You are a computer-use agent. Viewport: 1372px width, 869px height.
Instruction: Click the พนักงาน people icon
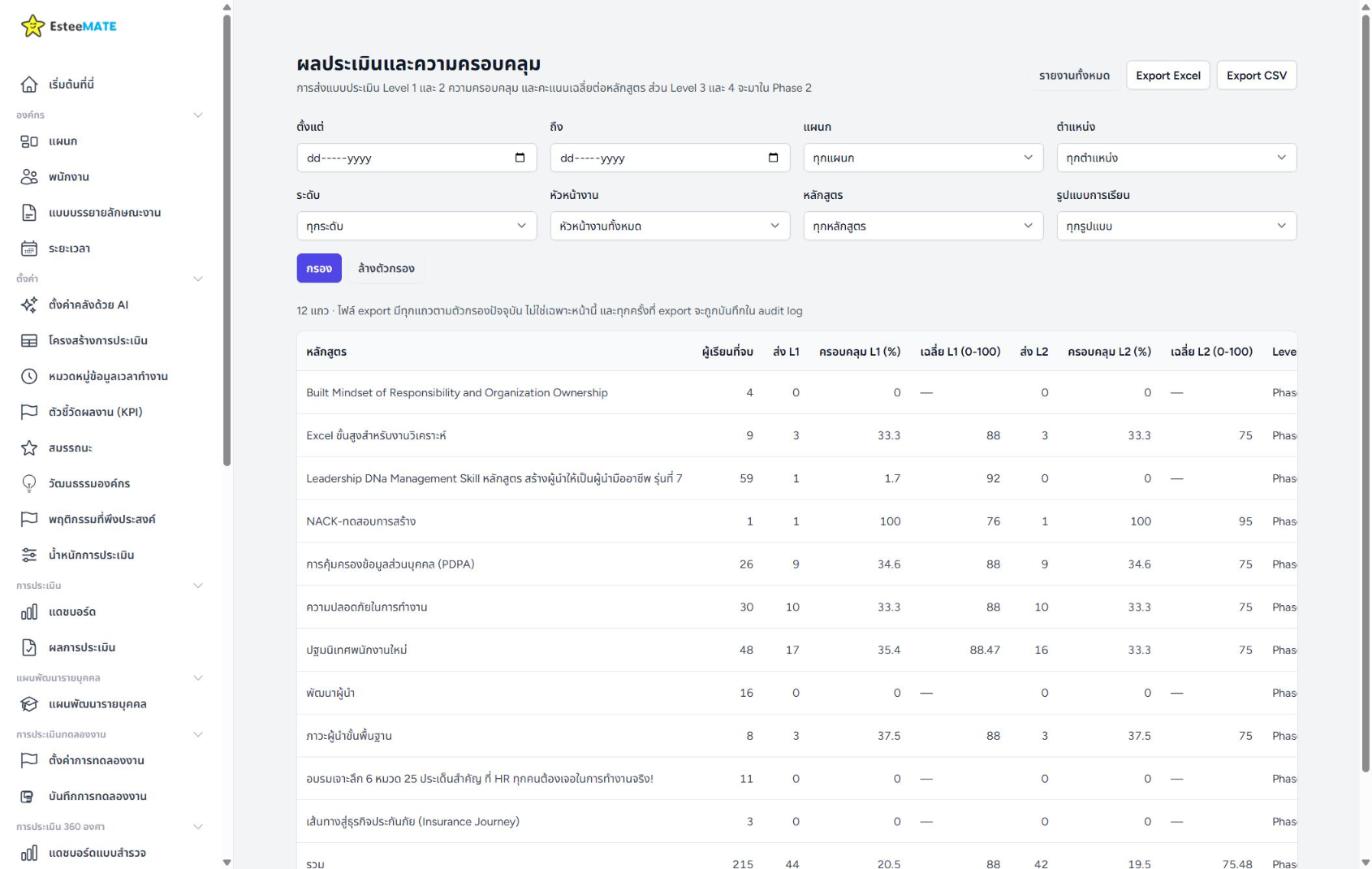[x=30, y=177]
